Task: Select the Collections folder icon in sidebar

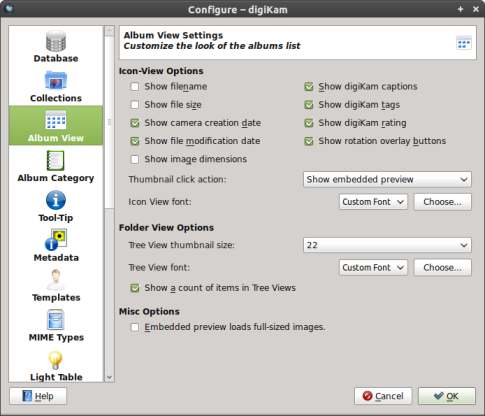Action: click(x=56, y=80)
